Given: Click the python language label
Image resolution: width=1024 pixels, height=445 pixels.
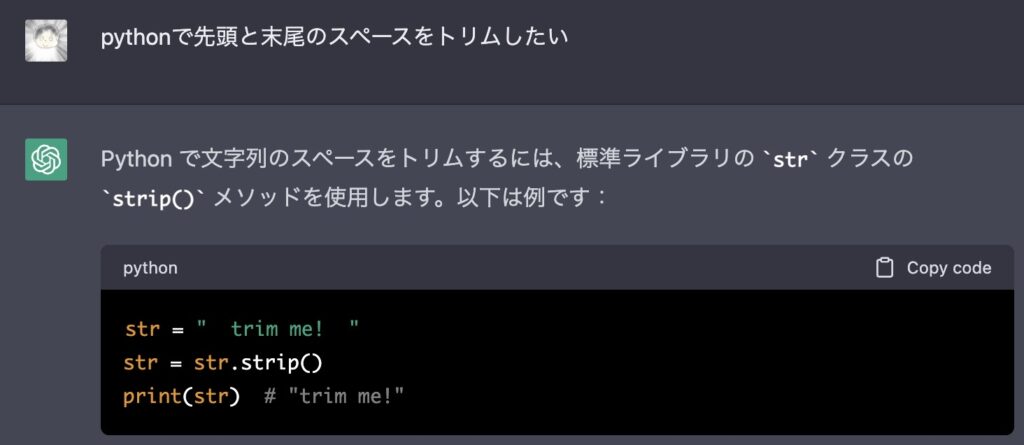Looking at the screenshot, I should 150,268.
